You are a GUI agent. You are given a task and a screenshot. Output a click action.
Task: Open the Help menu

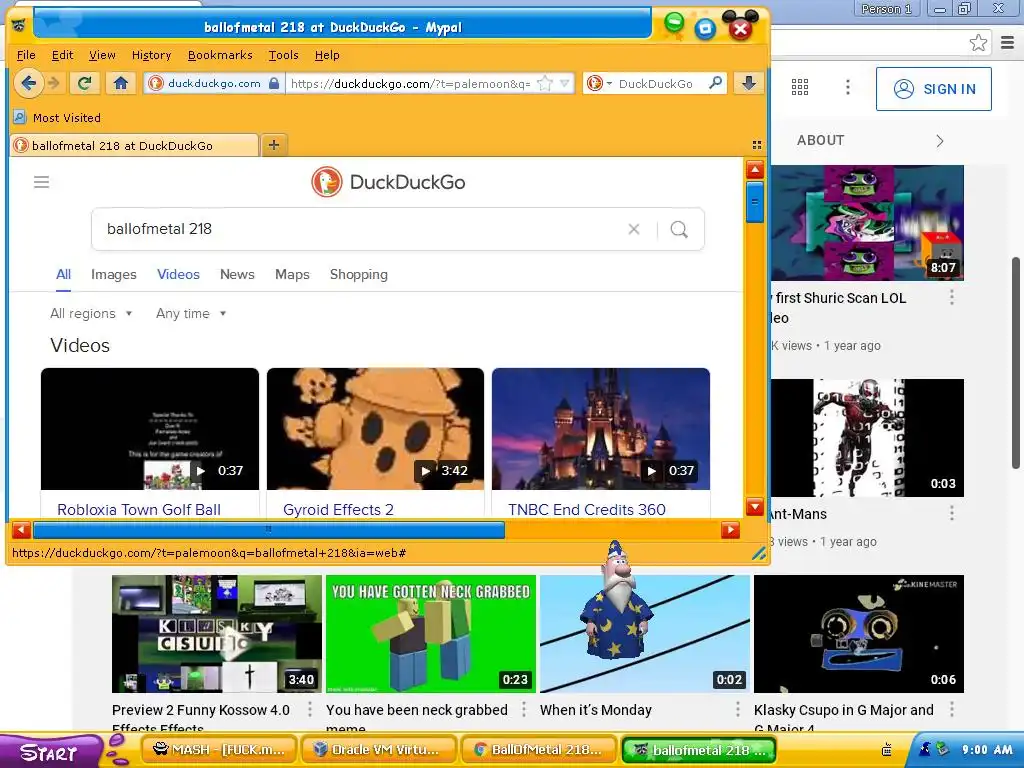pyautogui.click(x=327, y=55)
